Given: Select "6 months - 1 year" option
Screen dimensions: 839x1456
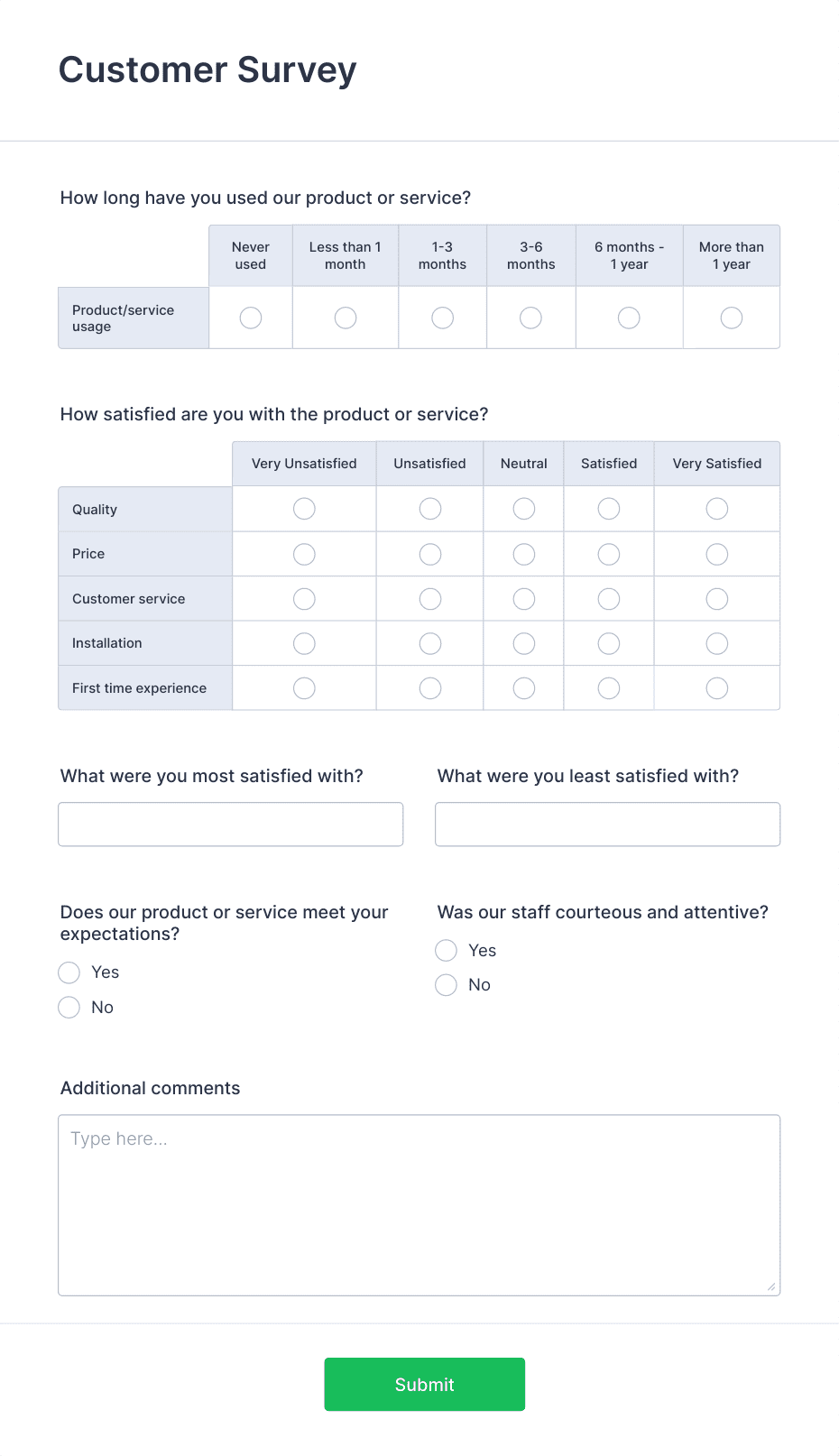Looking at the screenshot, I should click(x=628, y=318).
